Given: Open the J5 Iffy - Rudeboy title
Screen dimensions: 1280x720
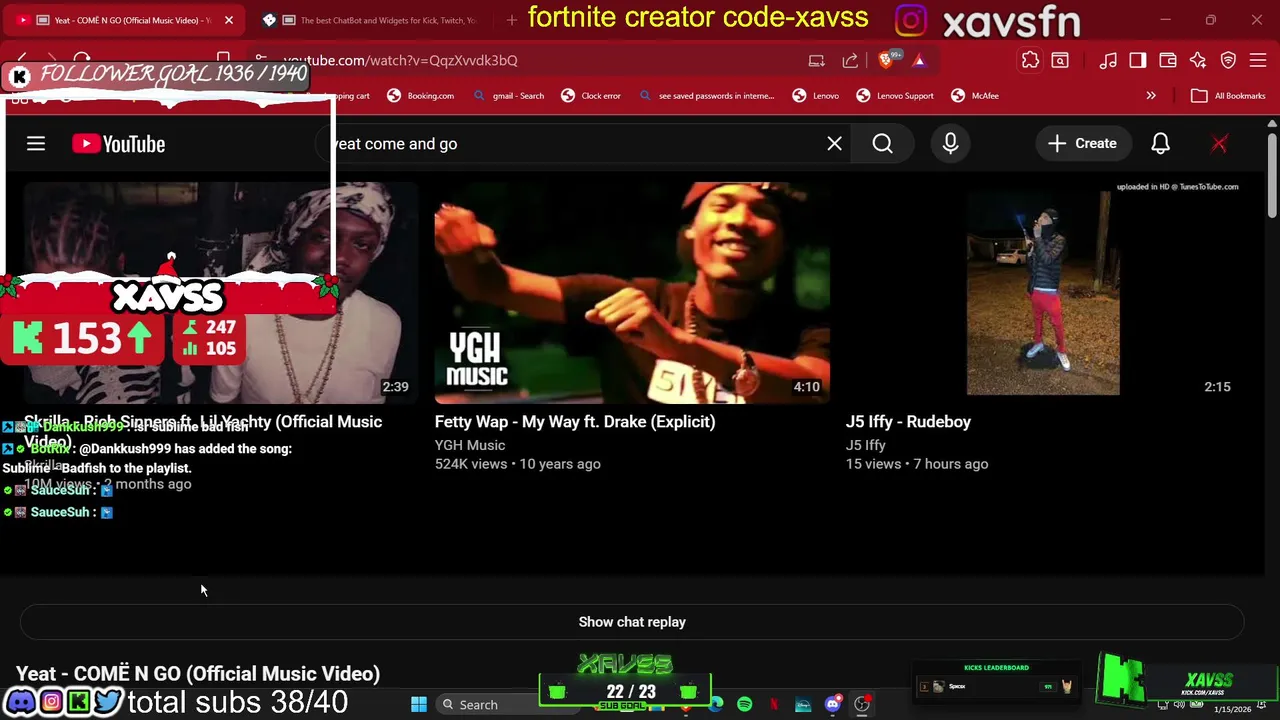Looking at the screenshot, I should pyautogui.click(x=908, y=422).
